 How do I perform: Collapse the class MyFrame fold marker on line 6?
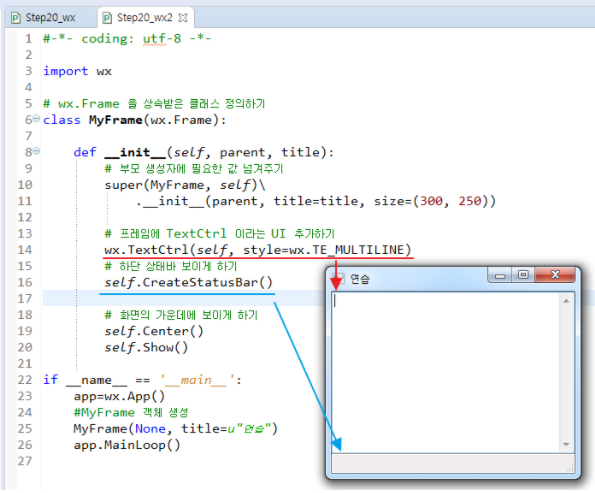point(36,118)
